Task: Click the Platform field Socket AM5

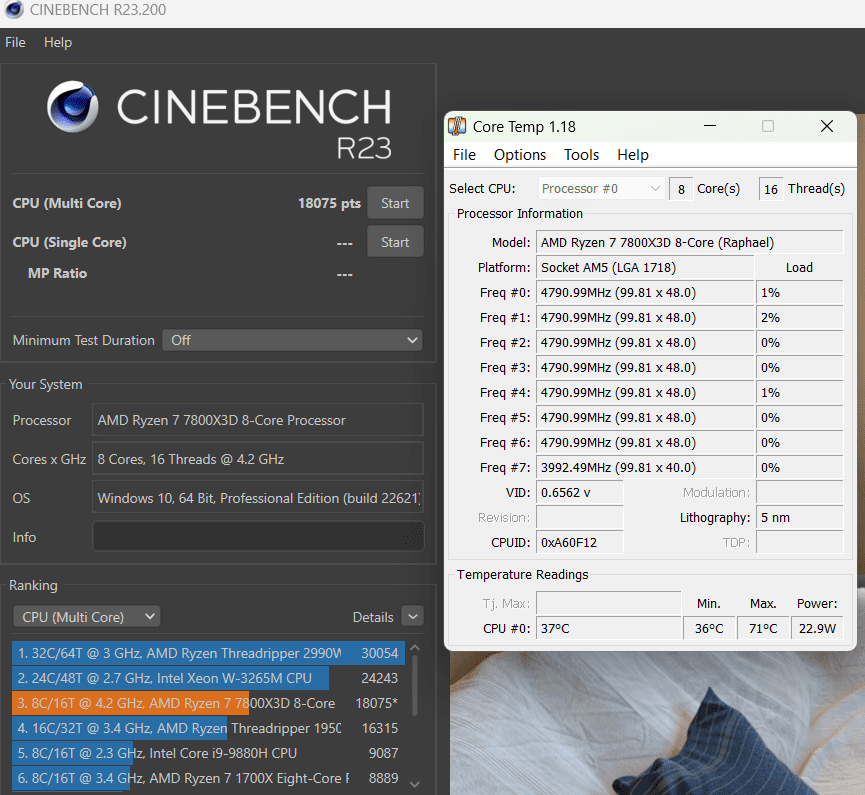Action: [645, 268]
